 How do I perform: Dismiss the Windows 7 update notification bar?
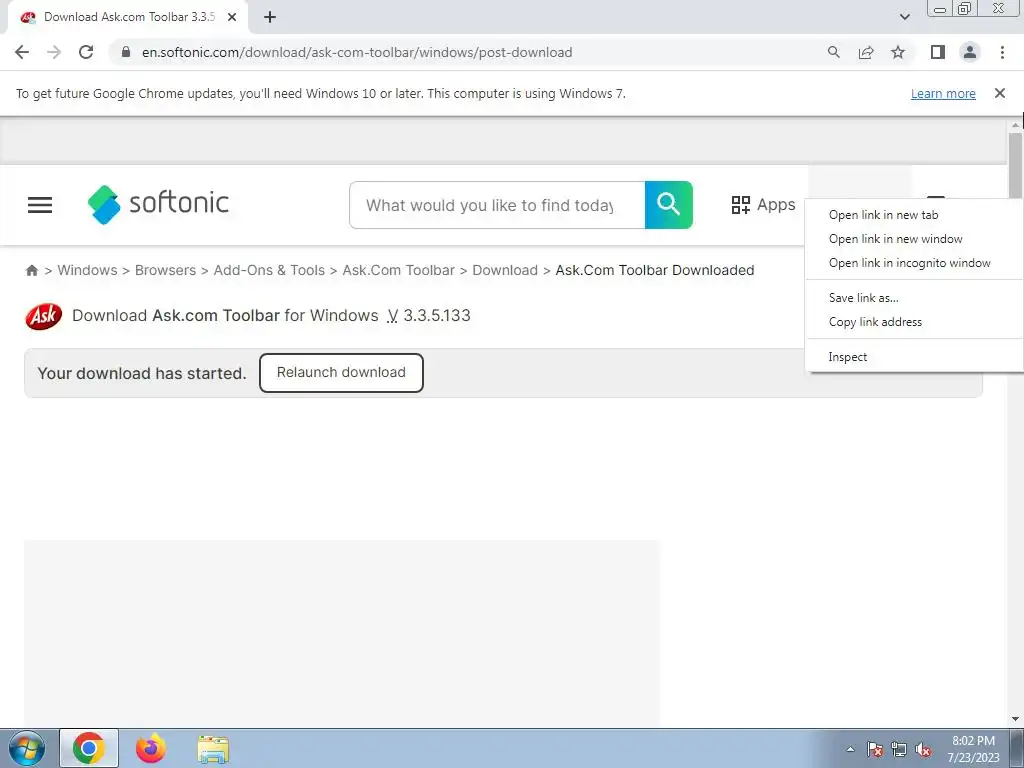tap(999, 93)
